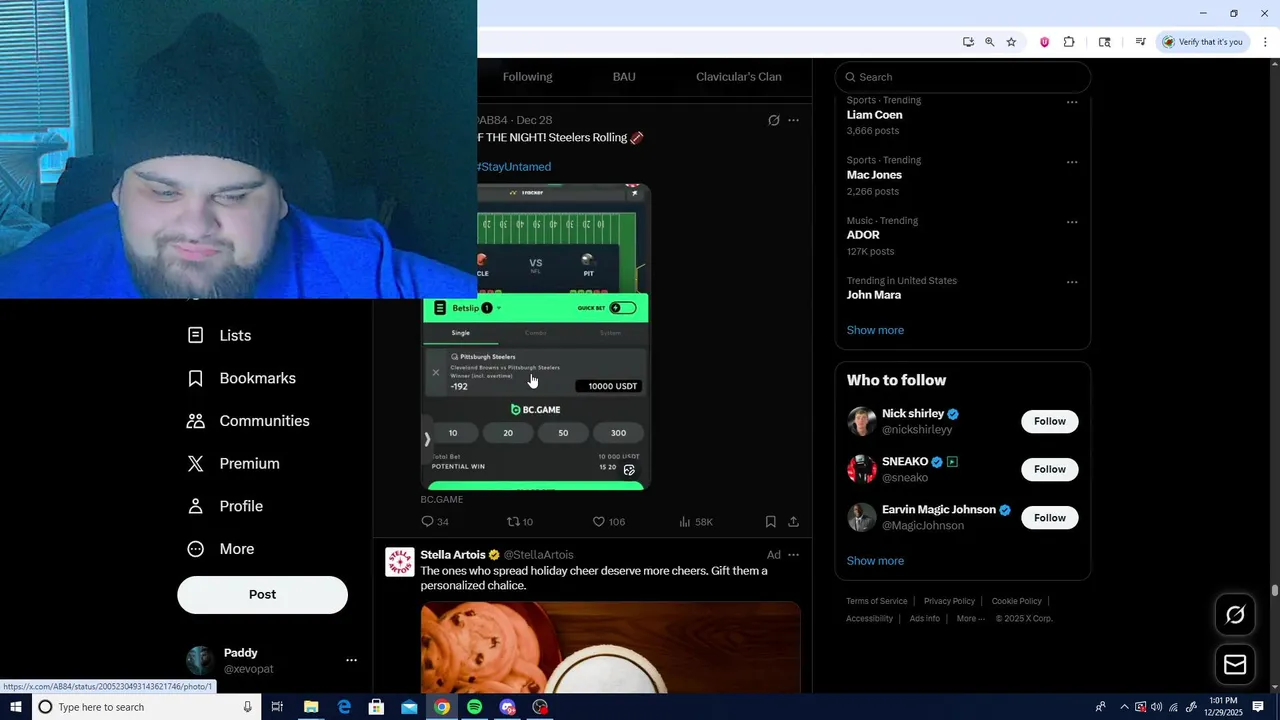
Task: Show hidden system tray icons chevron
Action: pos(1124,707)
